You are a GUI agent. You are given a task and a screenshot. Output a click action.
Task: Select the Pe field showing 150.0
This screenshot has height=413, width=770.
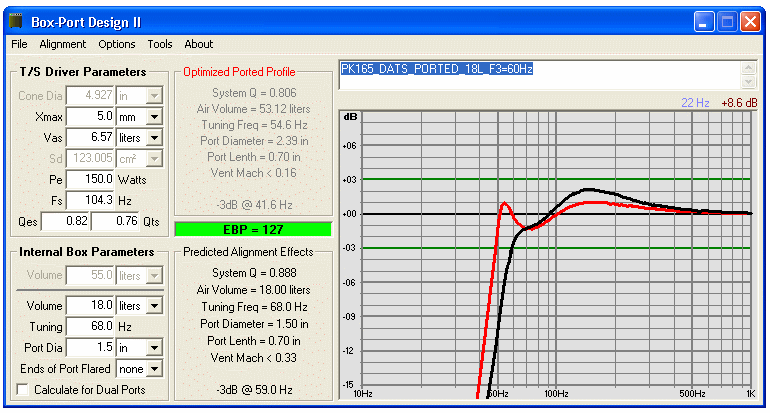click(x=90, y=180)
